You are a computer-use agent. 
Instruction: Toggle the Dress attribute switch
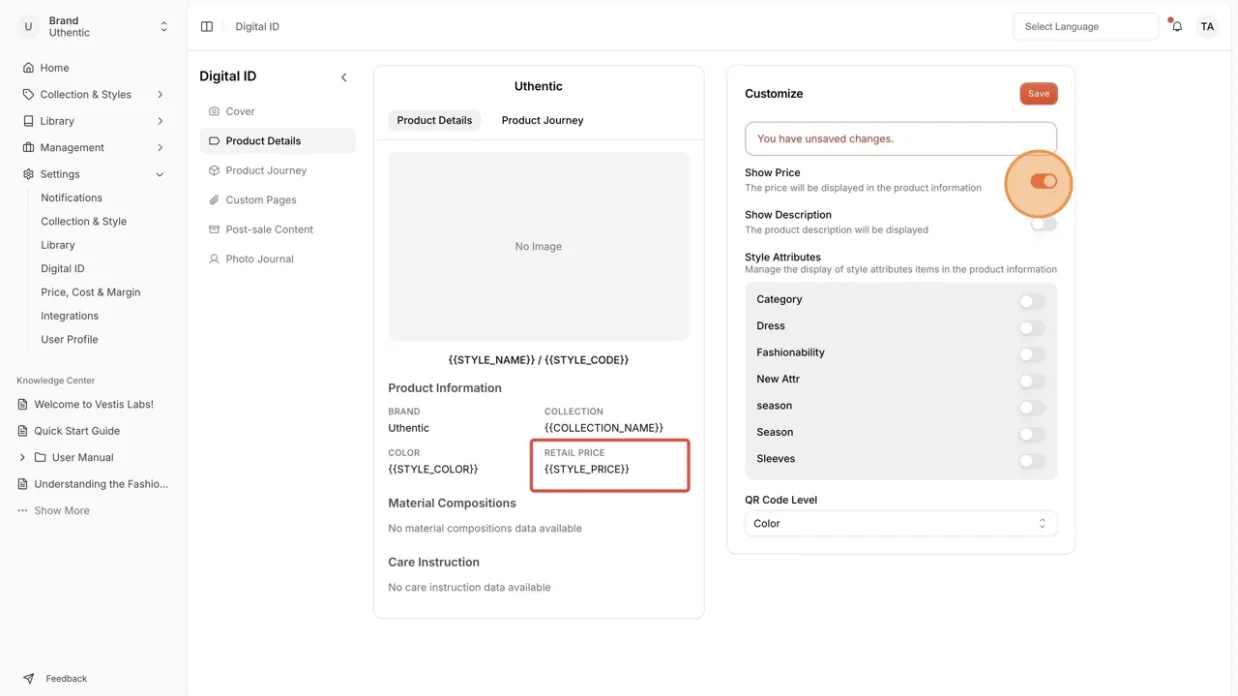pyautogui.click(x=1032, y=328)
